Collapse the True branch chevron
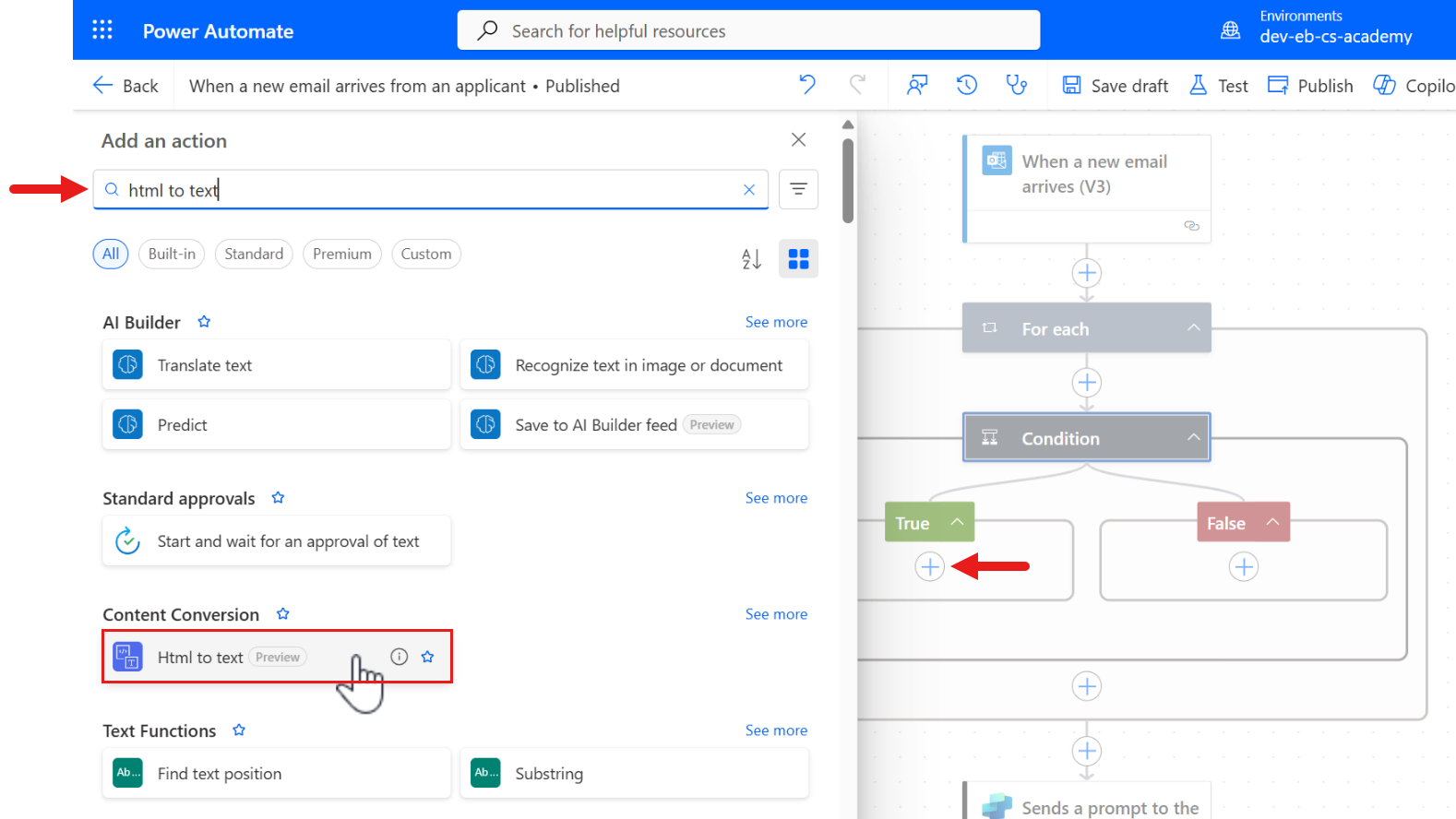1456x819 pixels. point(957,522)
